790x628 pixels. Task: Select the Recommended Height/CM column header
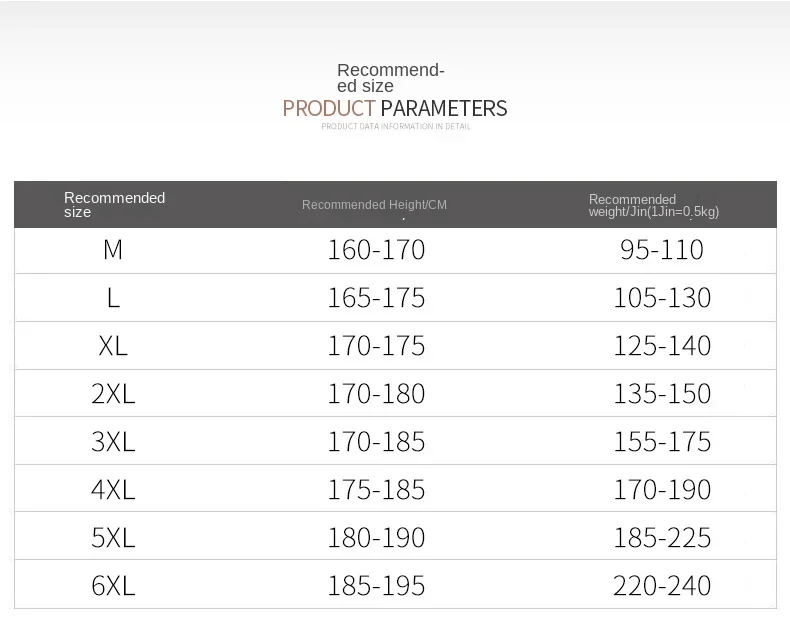pos(374,205)
